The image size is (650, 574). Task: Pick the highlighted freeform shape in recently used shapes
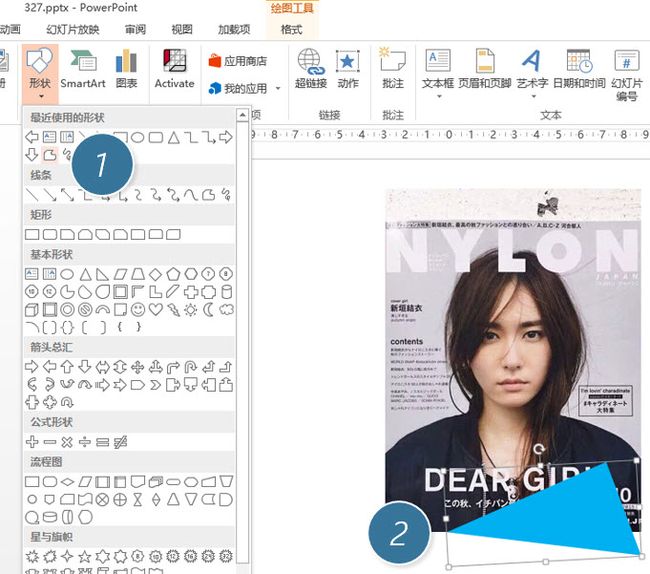[50, 155]
